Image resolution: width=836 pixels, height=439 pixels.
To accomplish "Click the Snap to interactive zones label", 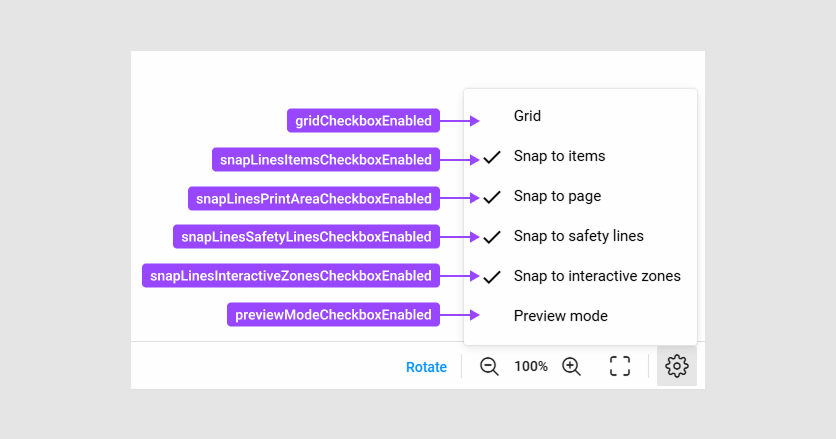I will point(597,276).
